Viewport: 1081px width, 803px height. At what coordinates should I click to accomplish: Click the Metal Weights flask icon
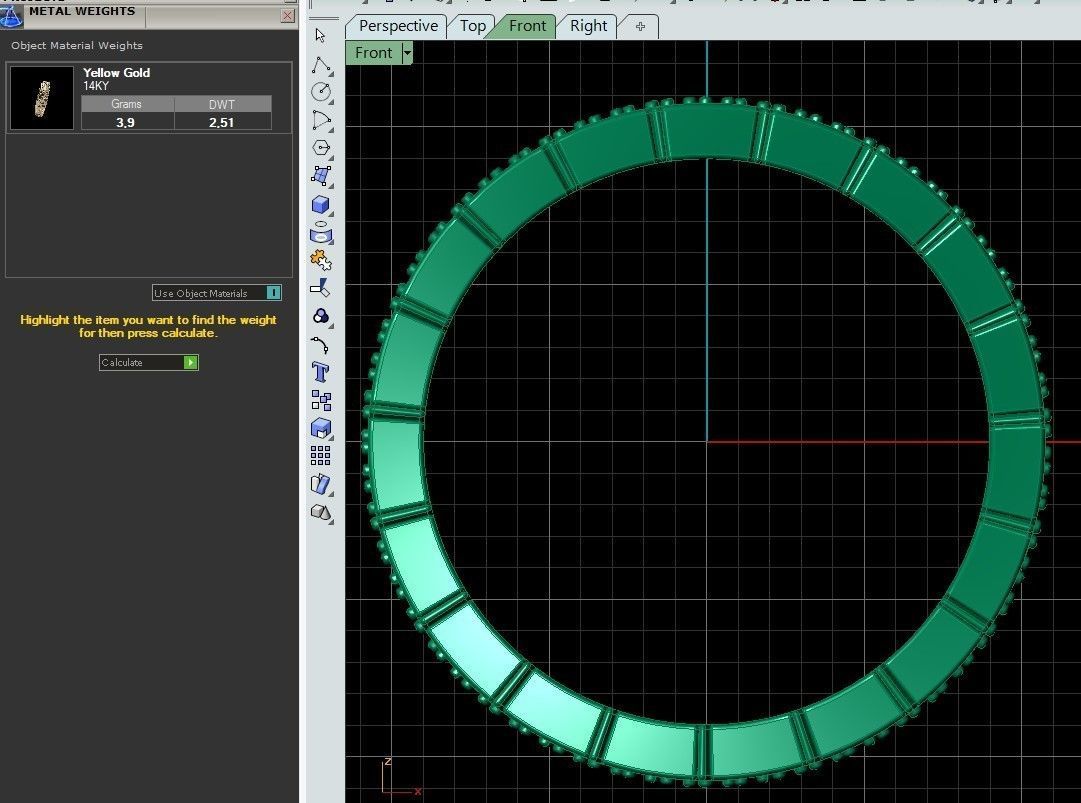click(x=11, y=17)
